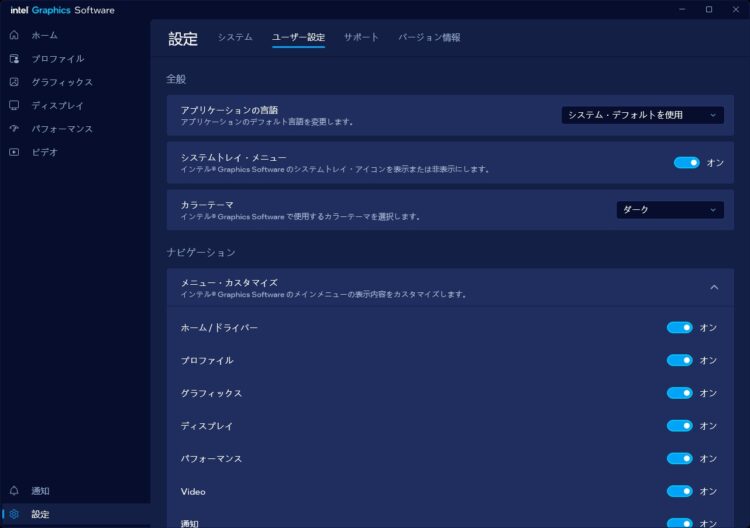Toggle the Video menu switch

pyautogui.click(x=680, y=491)
